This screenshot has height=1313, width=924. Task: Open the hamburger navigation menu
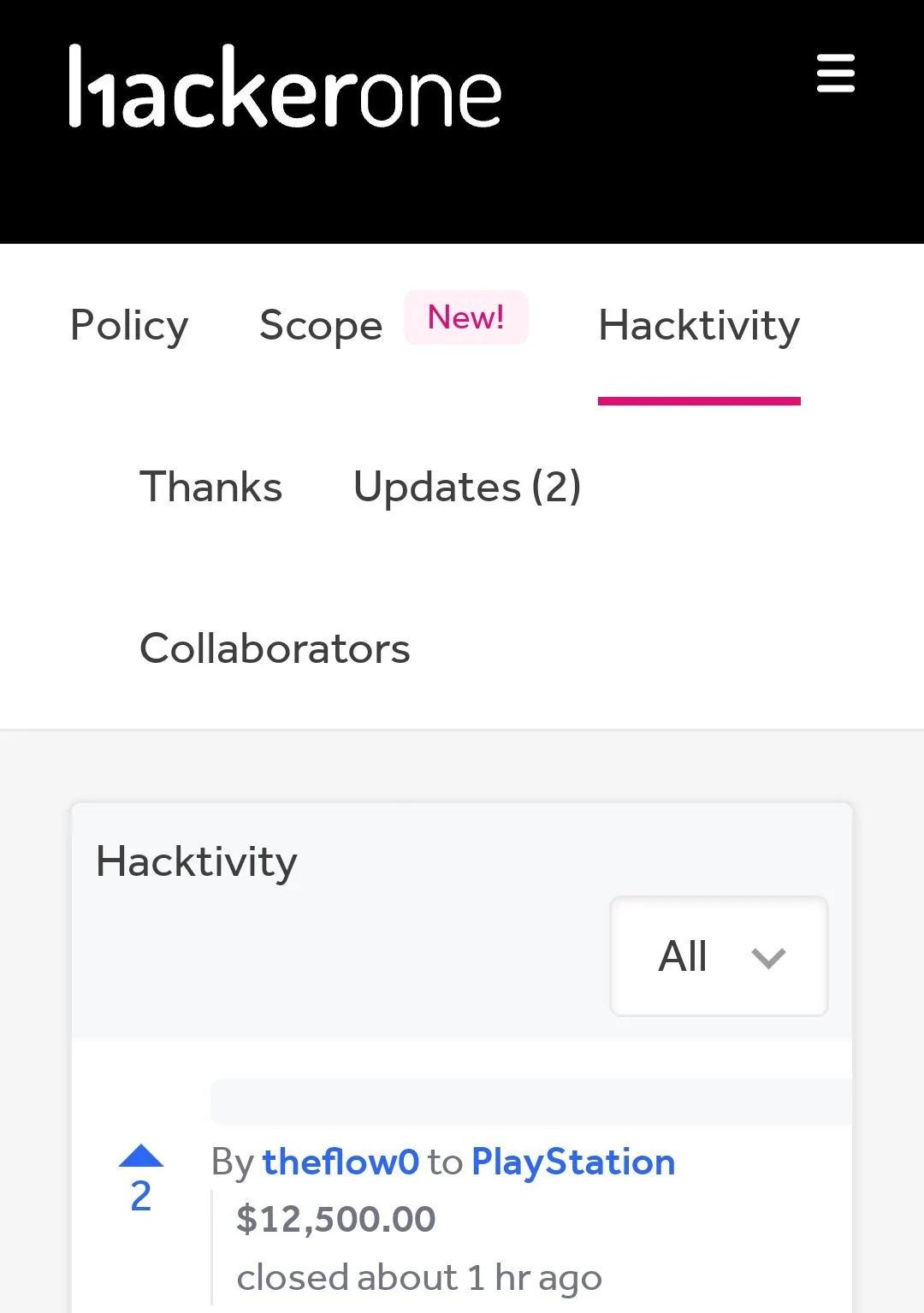[x=835, y=74]
